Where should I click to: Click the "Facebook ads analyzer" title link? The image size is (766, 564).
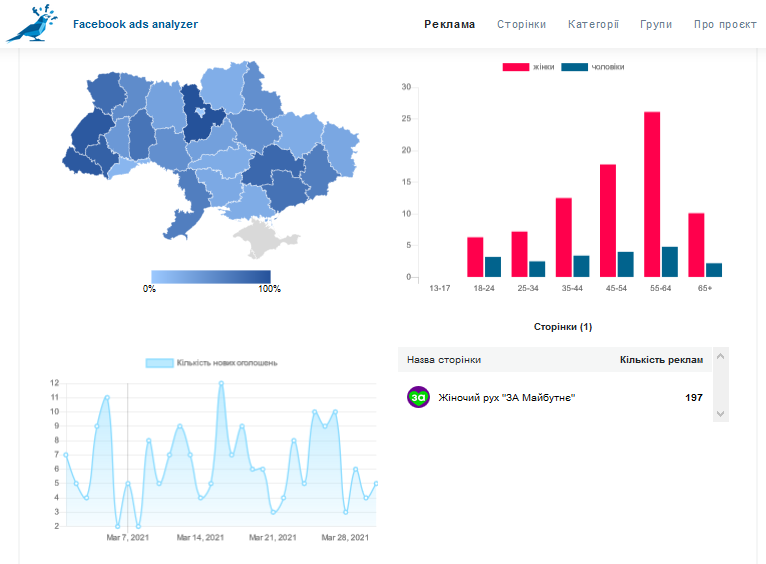135,24
